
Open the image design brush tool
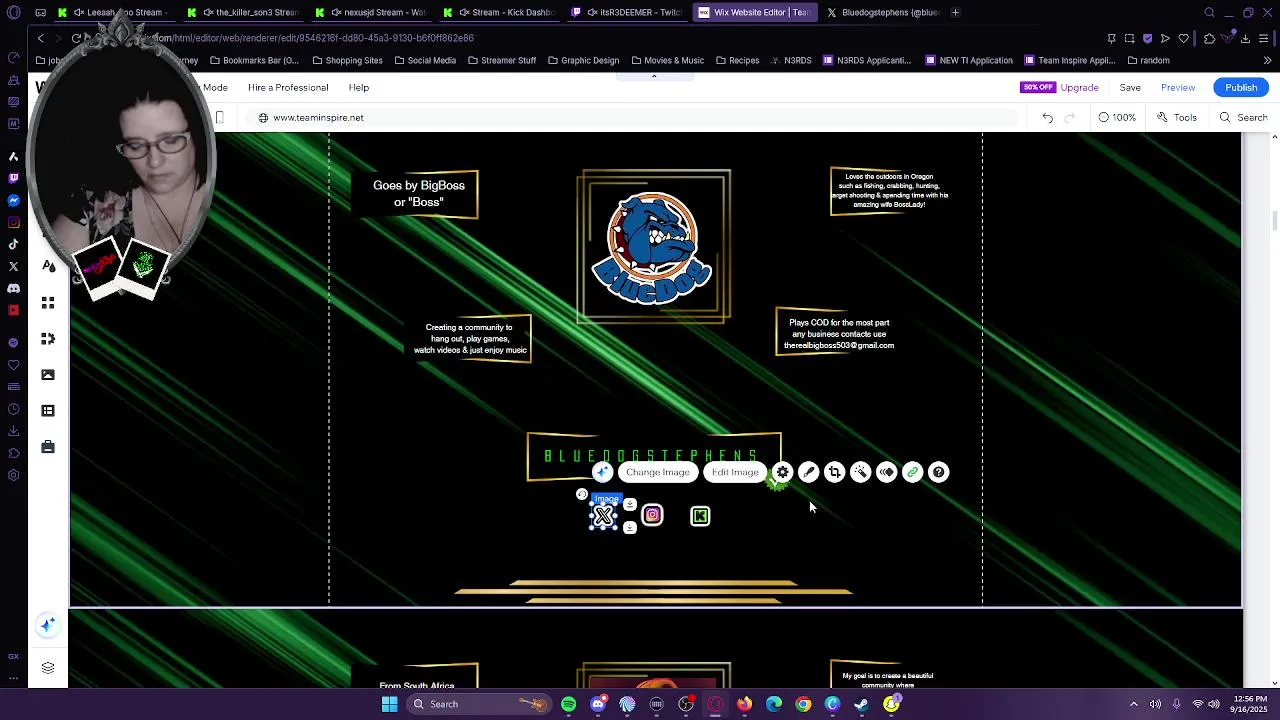(809, 472)
